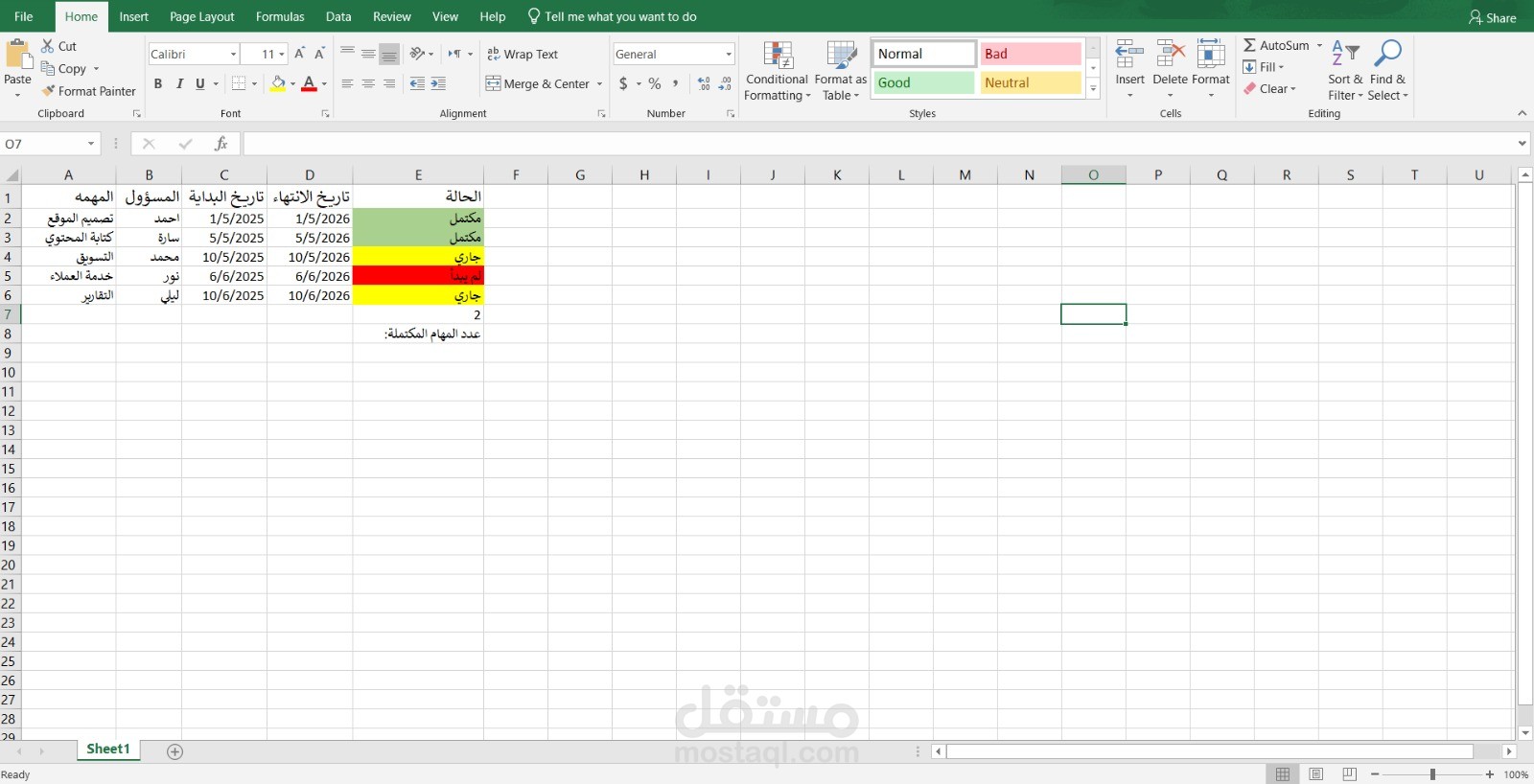The image size is (1534, 784).
Task: Open the General number format dropdown
Action: pyautogui.click(x=729, y=55)
